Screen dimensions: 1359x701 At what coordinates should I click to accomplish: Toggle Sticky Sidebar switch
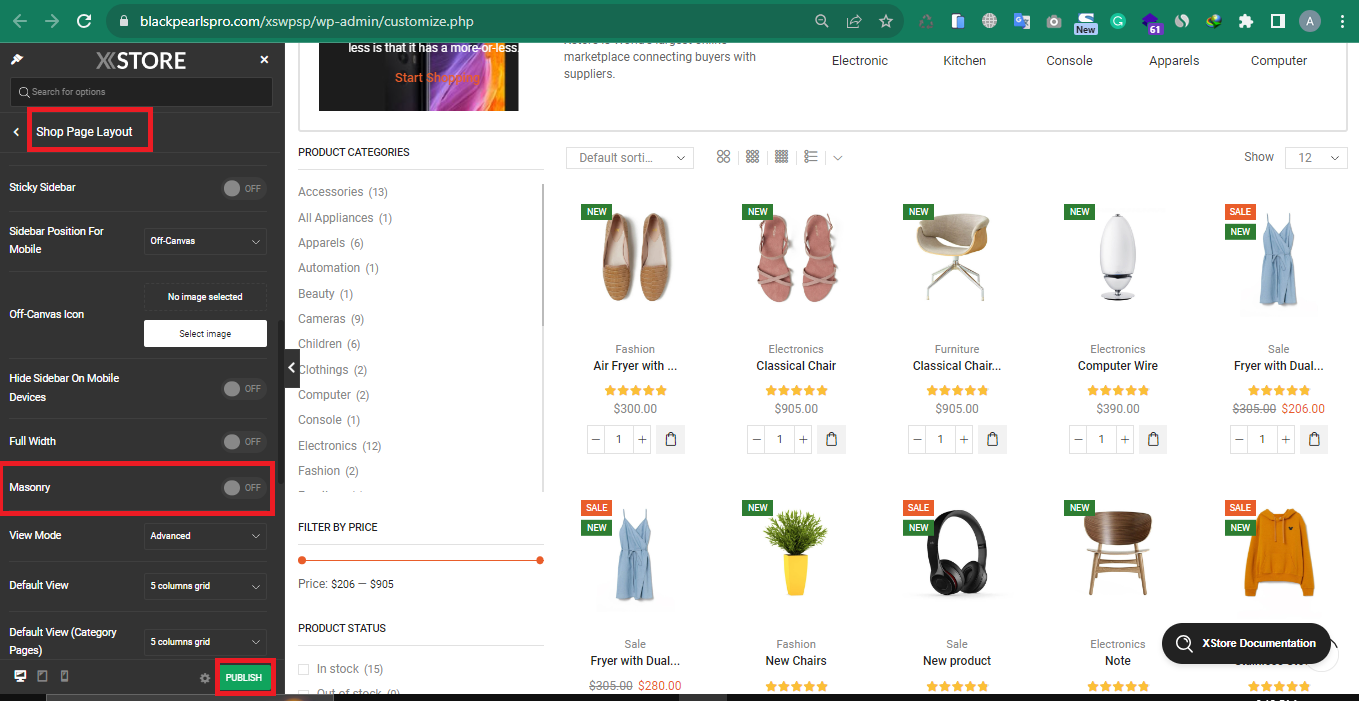point(243,188)
